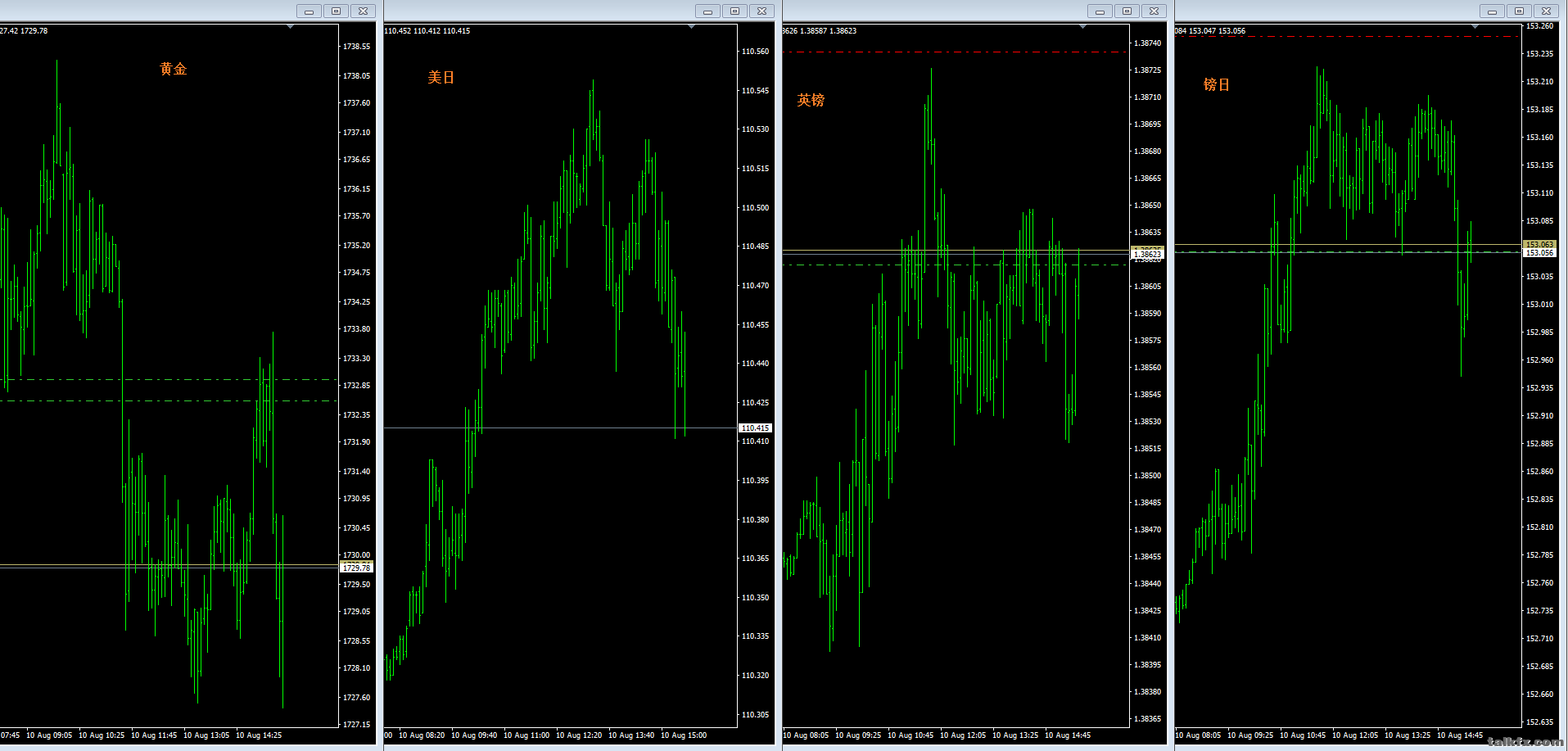
Task: Click 1738.55 on the gold price axis
Action: (356, 47)
